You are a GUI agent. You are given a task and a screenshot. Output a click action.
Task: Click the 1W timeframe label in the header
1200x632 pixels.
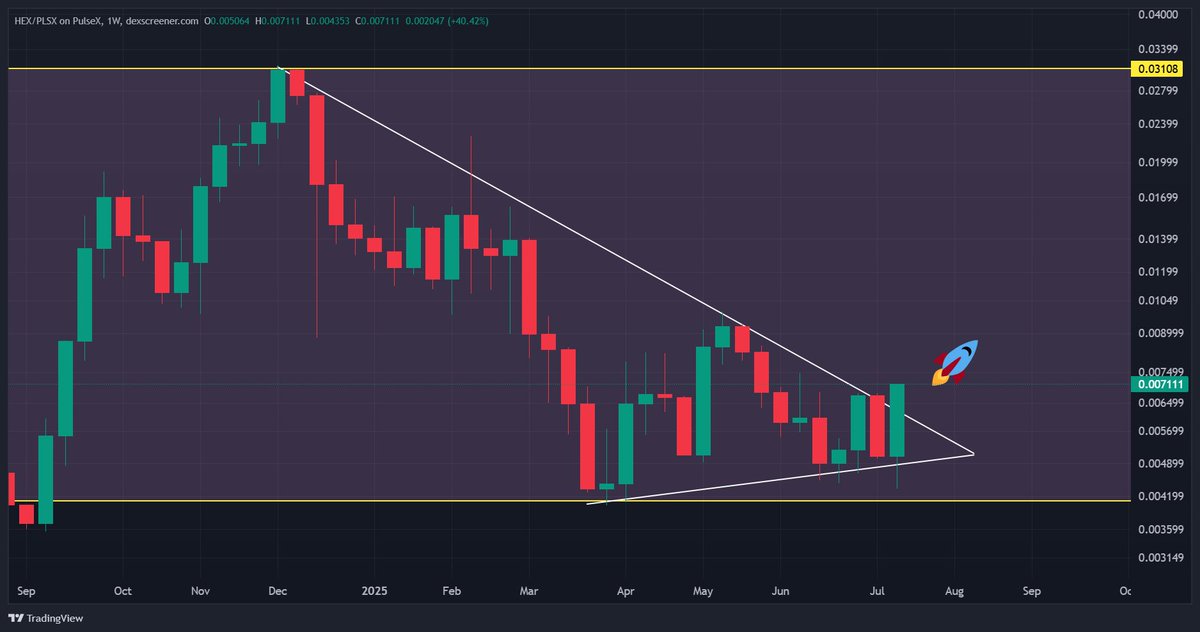[x=113, y=21]
